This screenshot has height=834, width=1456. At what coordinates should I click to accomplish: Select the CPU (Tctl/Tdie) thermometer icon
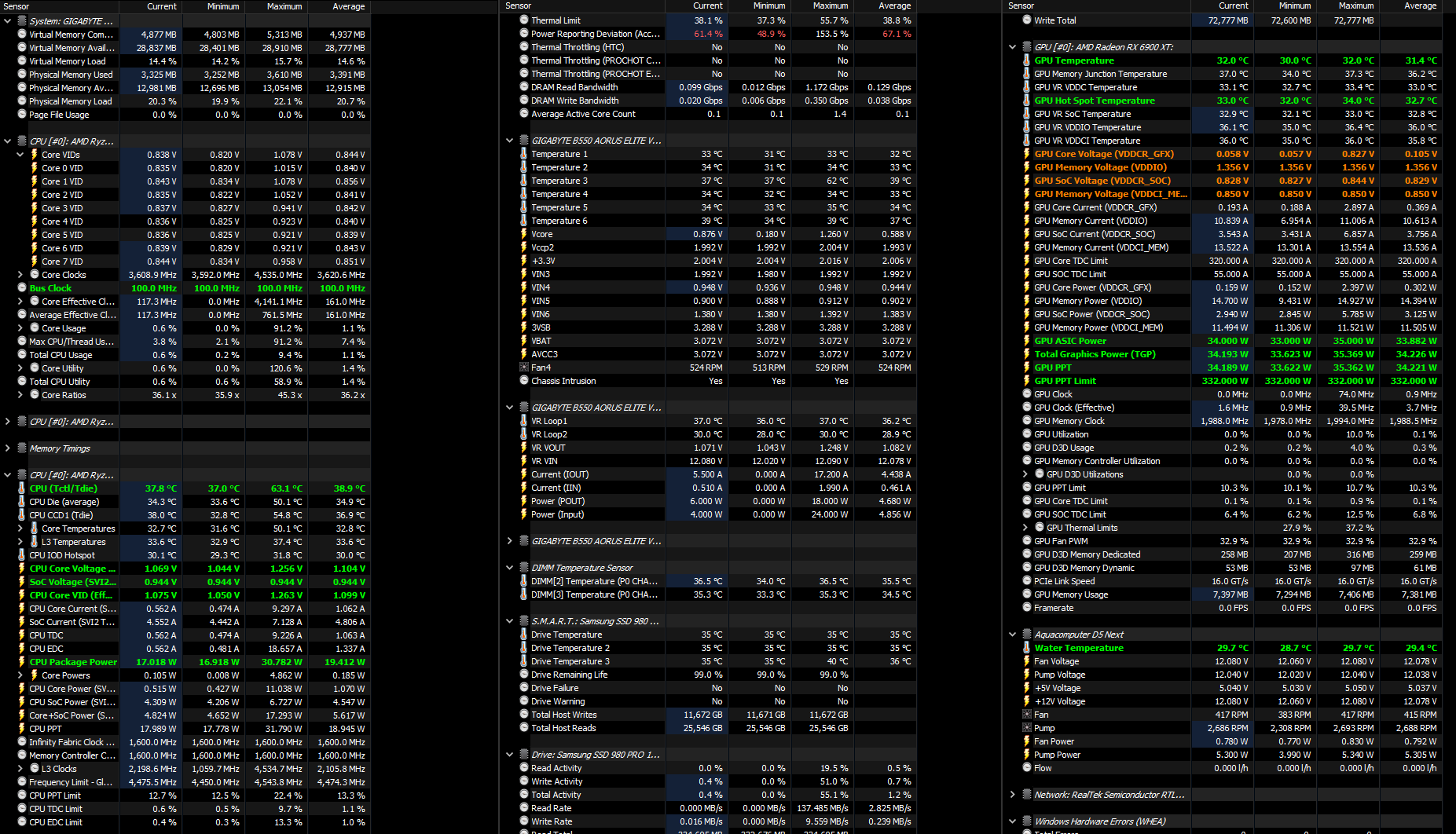(22, 488)
